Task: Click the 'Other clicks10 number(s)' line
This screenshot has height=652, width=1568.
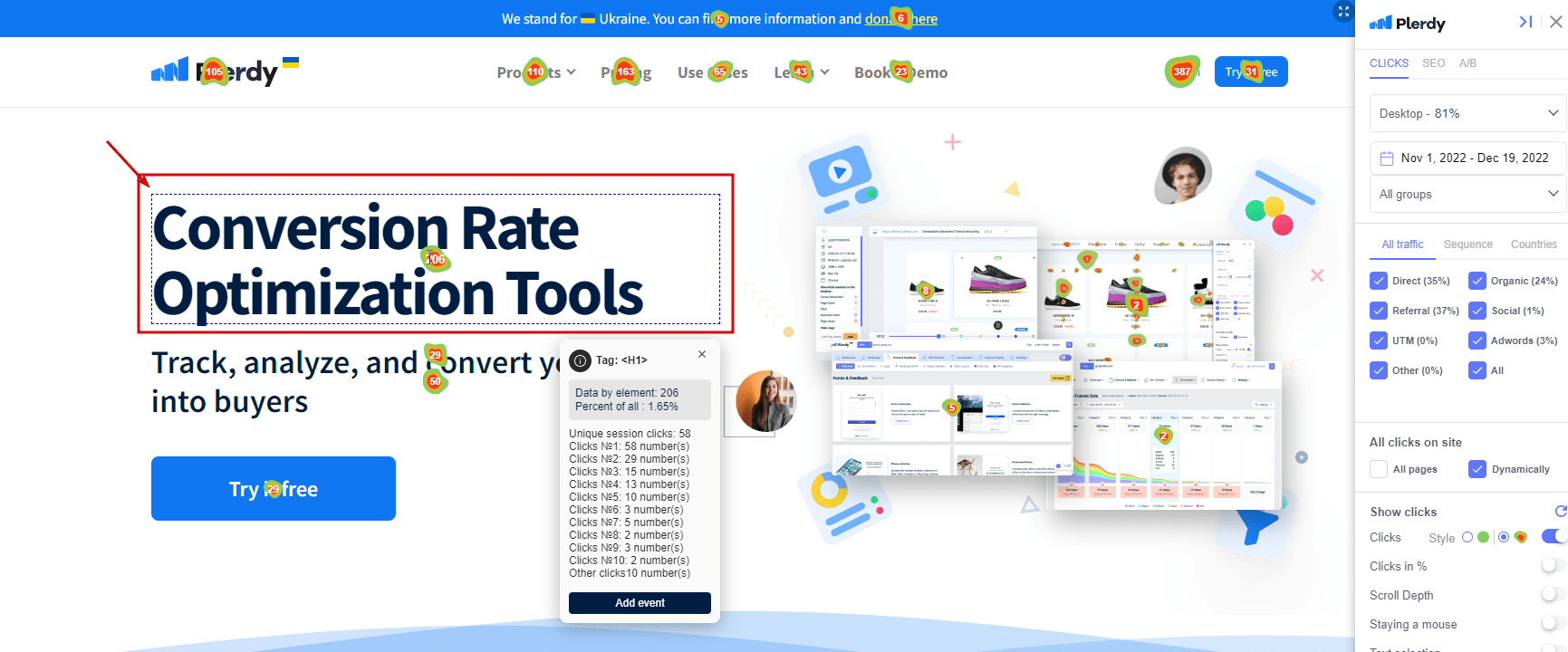Action: [630, 573]
